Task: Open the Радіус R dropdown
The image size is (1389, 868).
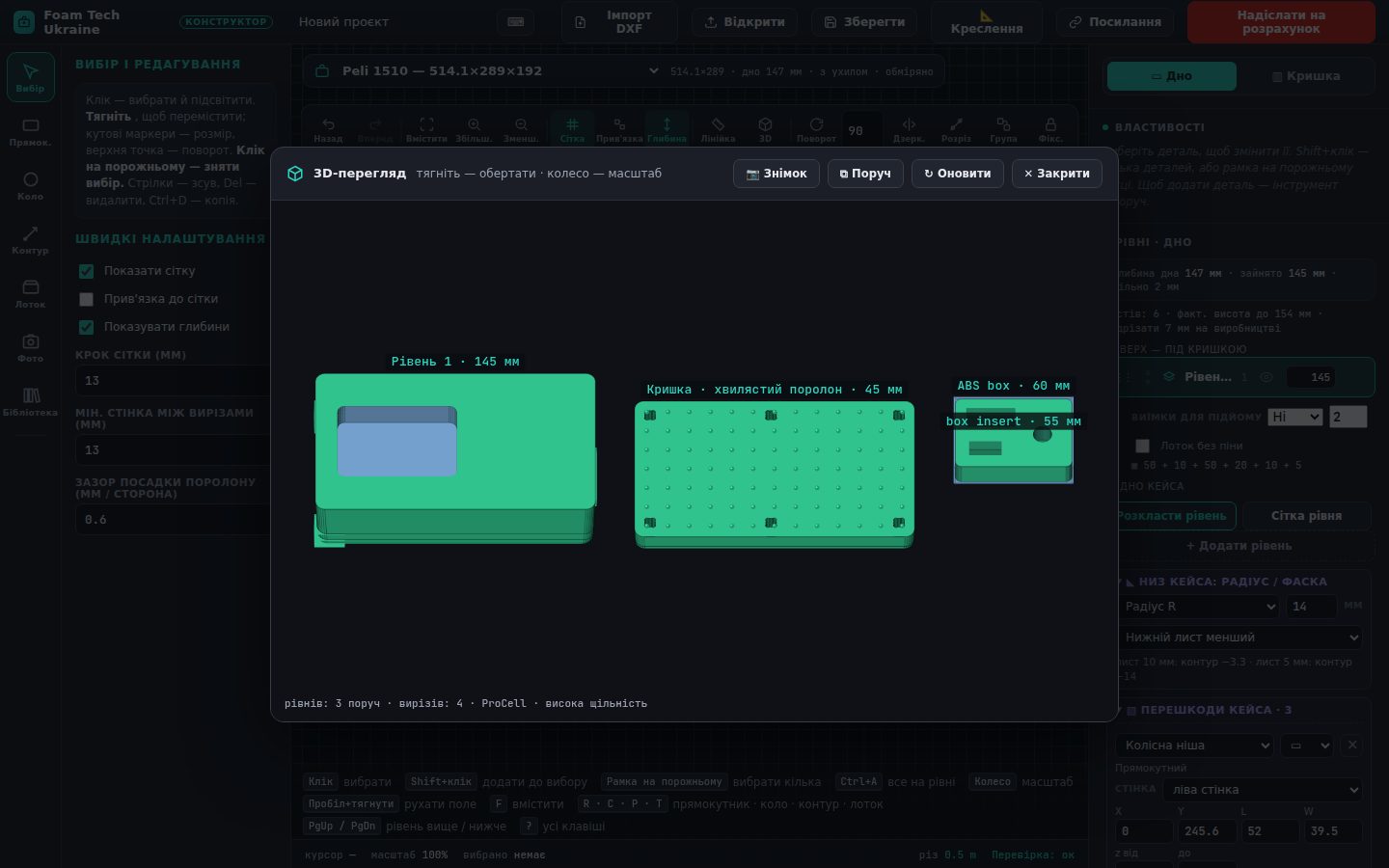Action: 1199,607
